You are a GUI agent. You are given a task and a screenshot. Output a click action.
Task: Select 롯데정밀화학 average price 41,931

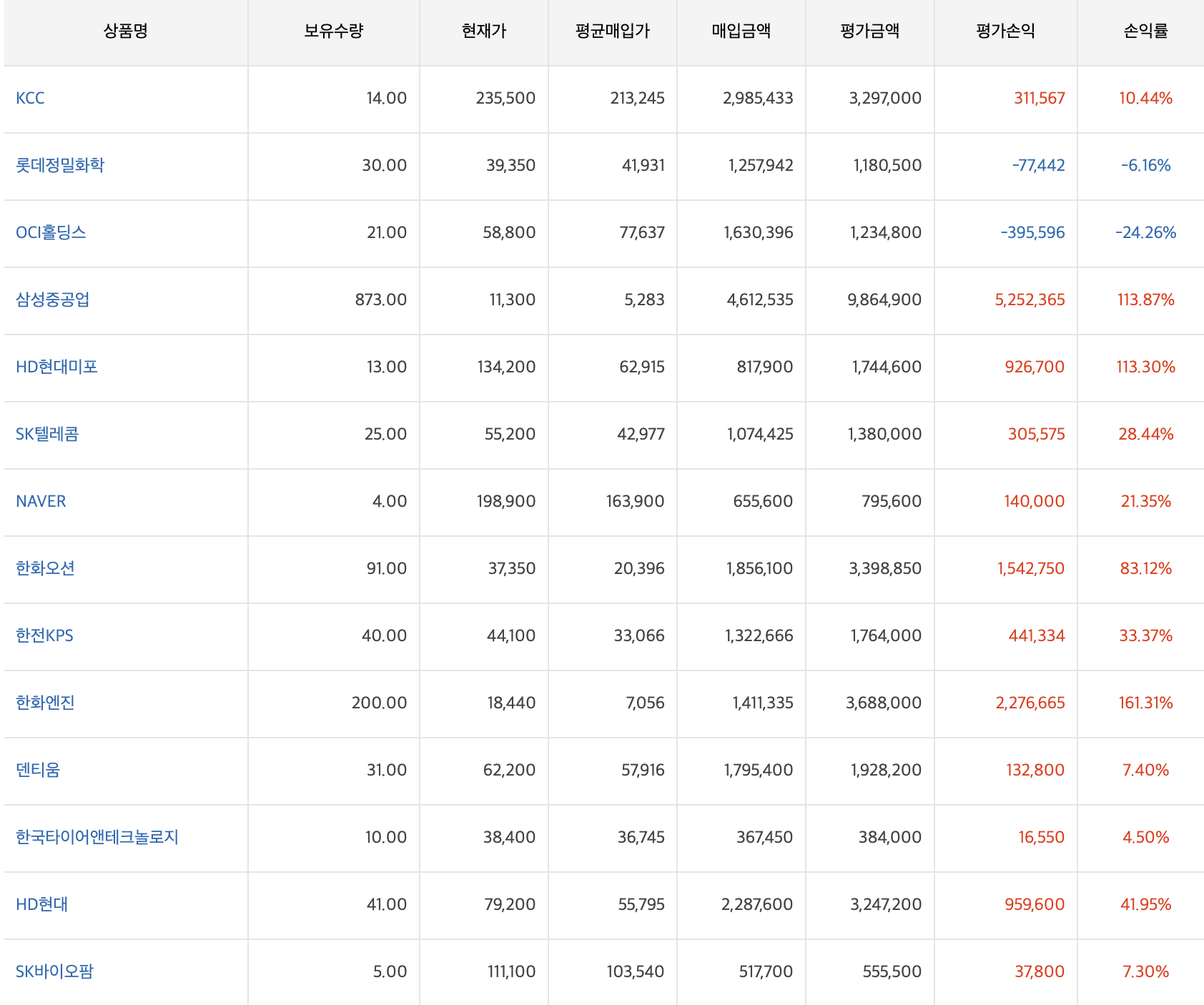(x=643, y=166)
